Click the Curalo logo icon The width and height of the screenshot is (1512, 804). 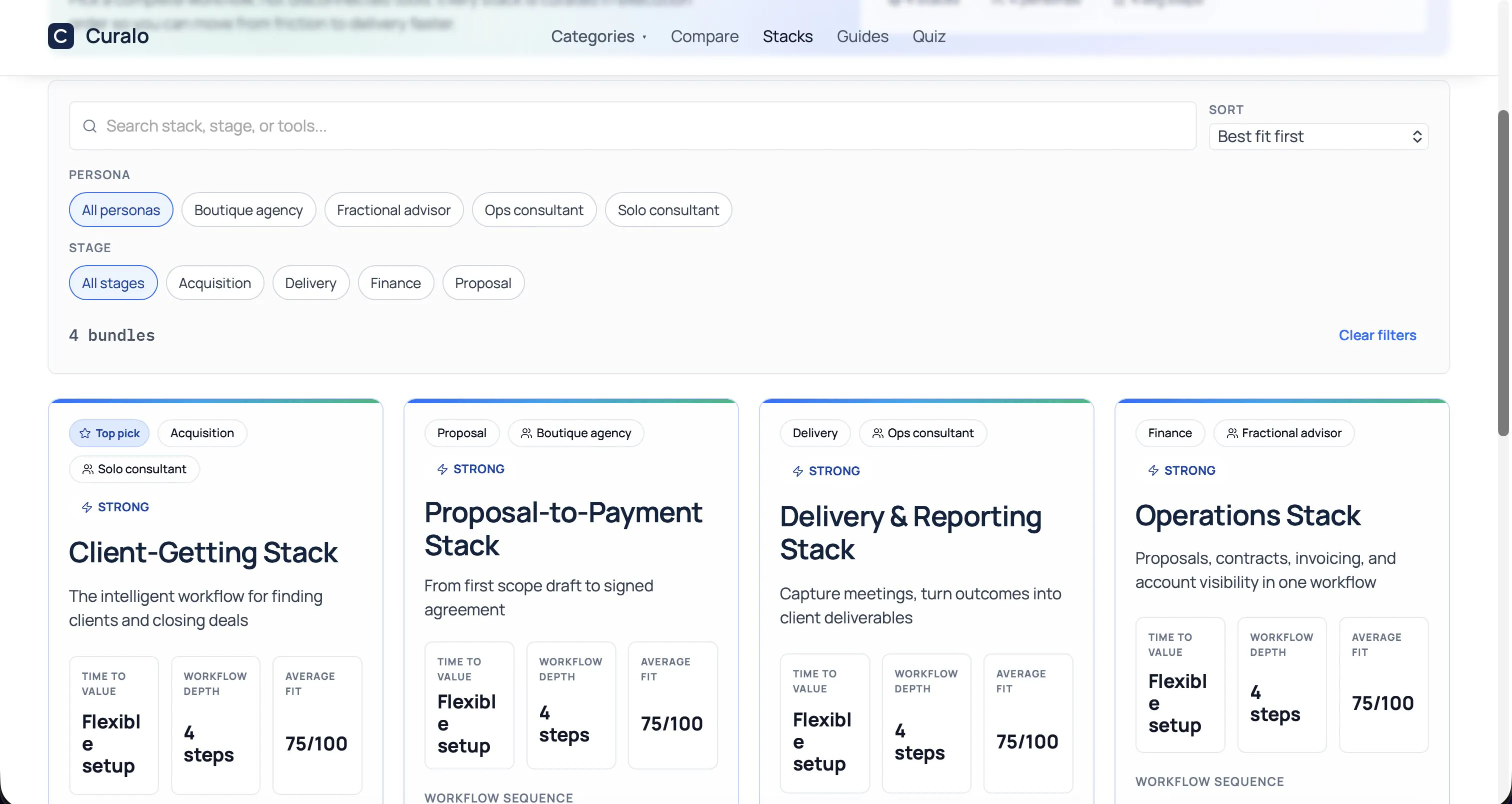61,36
